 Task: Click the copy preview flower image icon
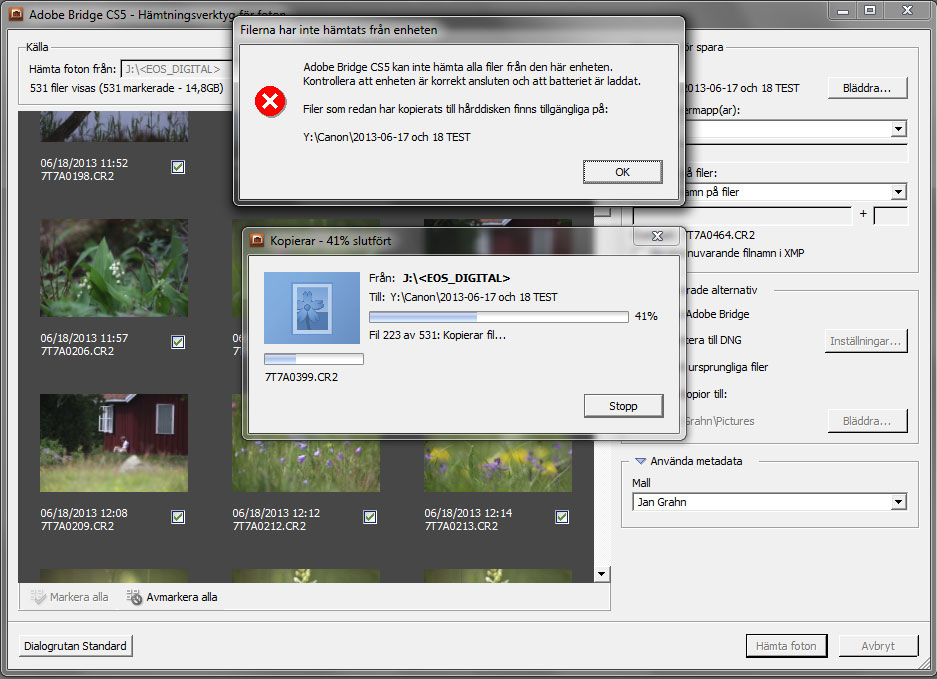(312, 308)
